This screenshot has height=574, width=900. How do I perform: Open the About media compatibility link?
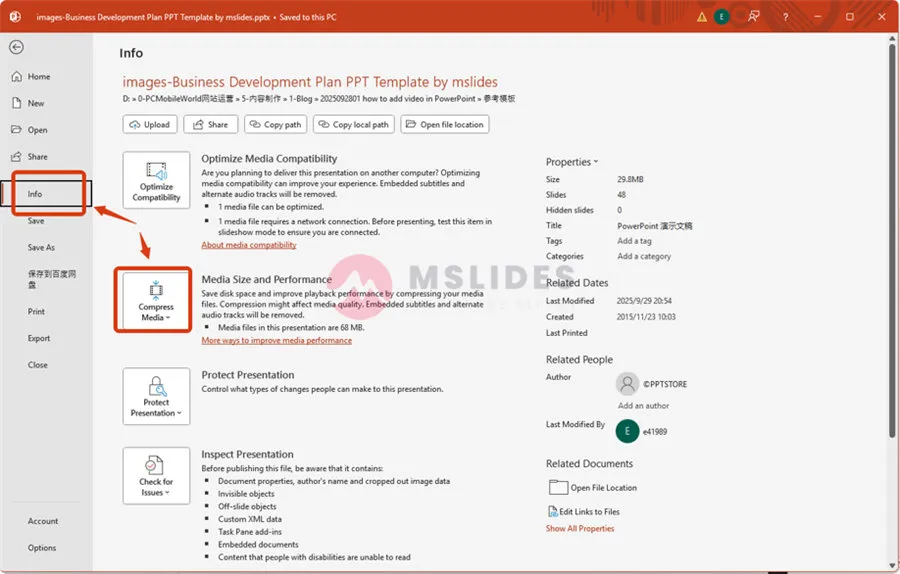[249, 245]
